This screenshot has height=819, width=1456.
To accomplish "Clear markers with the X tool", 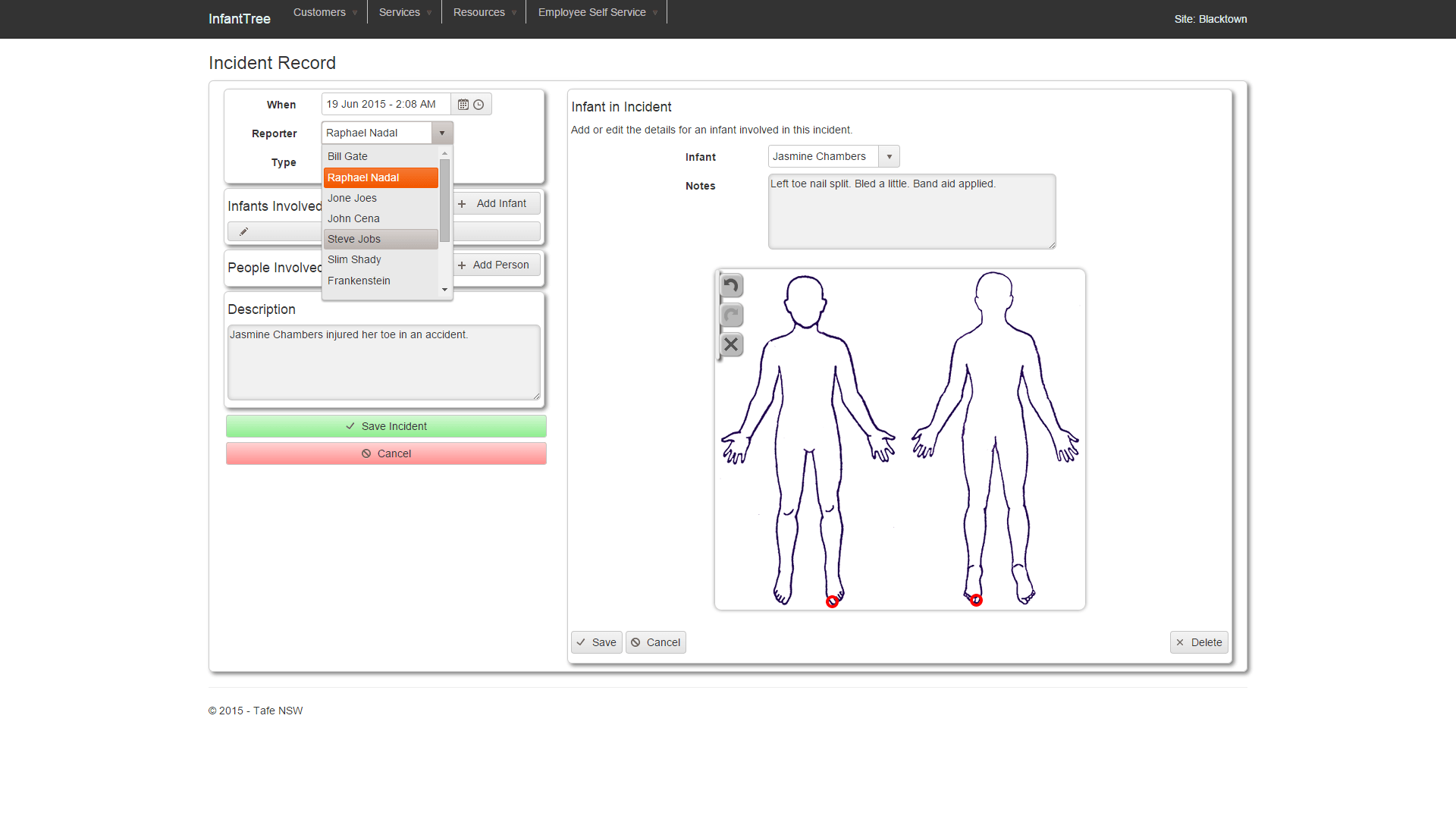I will (x=731, y=344).
